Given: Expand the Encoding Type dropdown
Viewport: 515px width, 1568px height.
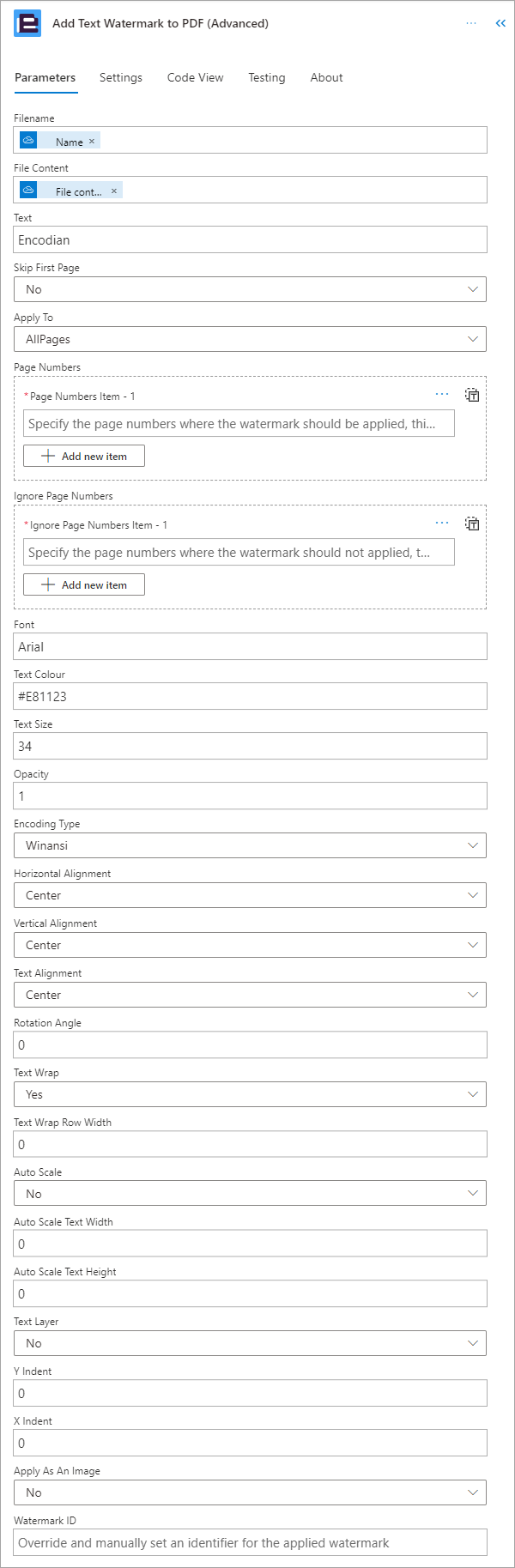Looking at the screenshot, I should 251,845.
